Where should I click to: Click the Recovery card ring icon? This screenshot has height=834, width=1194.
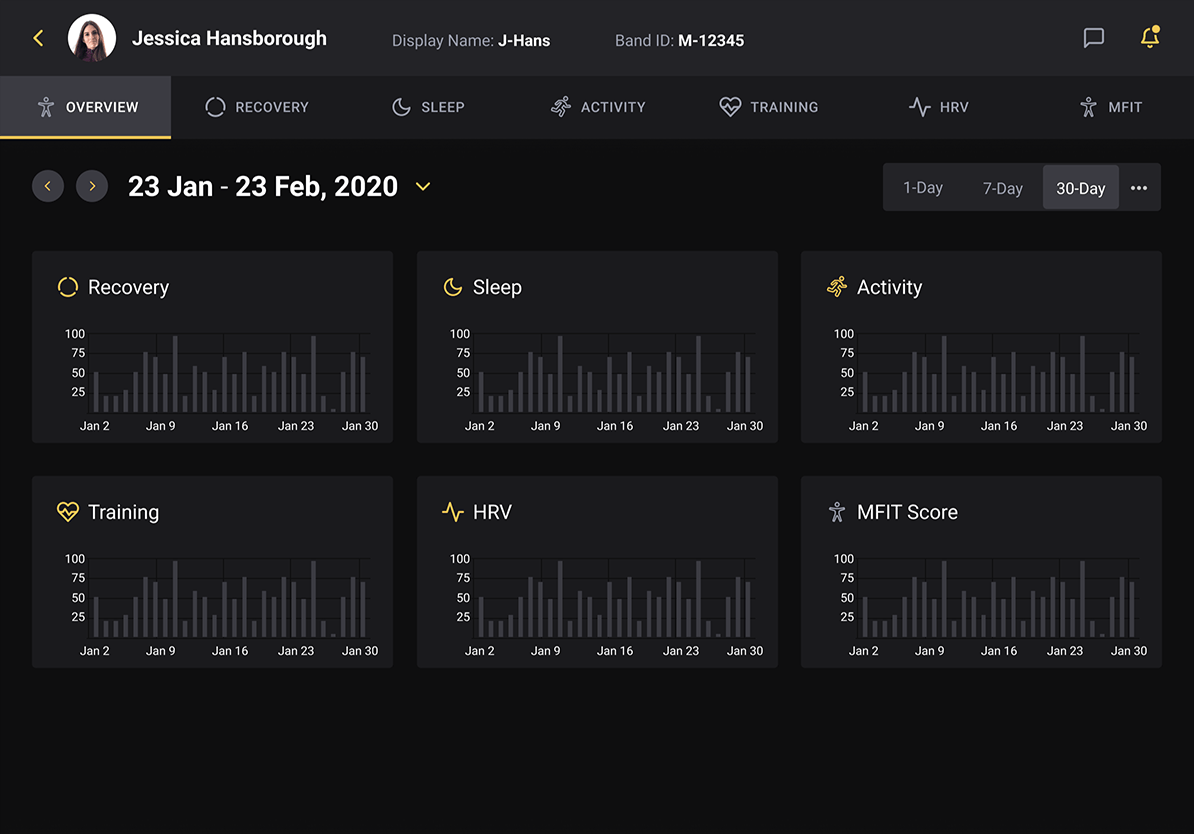pos(68,288)
